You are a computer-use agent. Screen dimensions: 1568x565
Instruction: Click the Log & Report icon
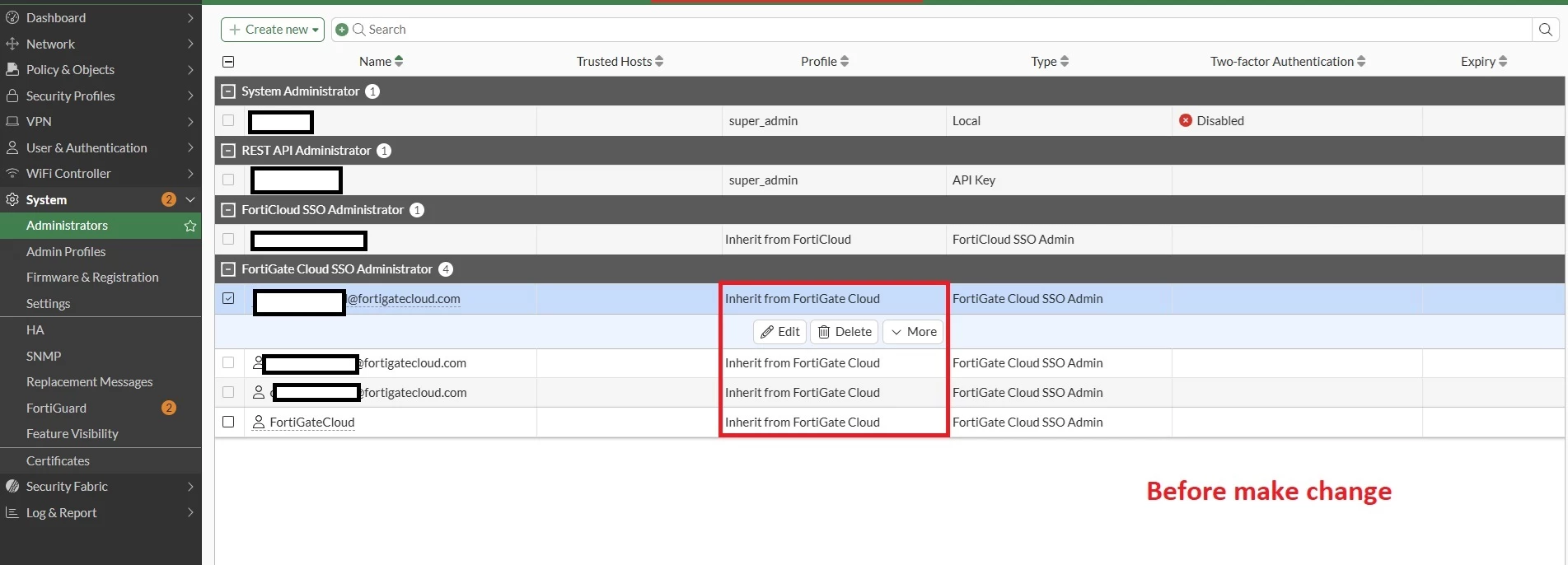(12, 512)
